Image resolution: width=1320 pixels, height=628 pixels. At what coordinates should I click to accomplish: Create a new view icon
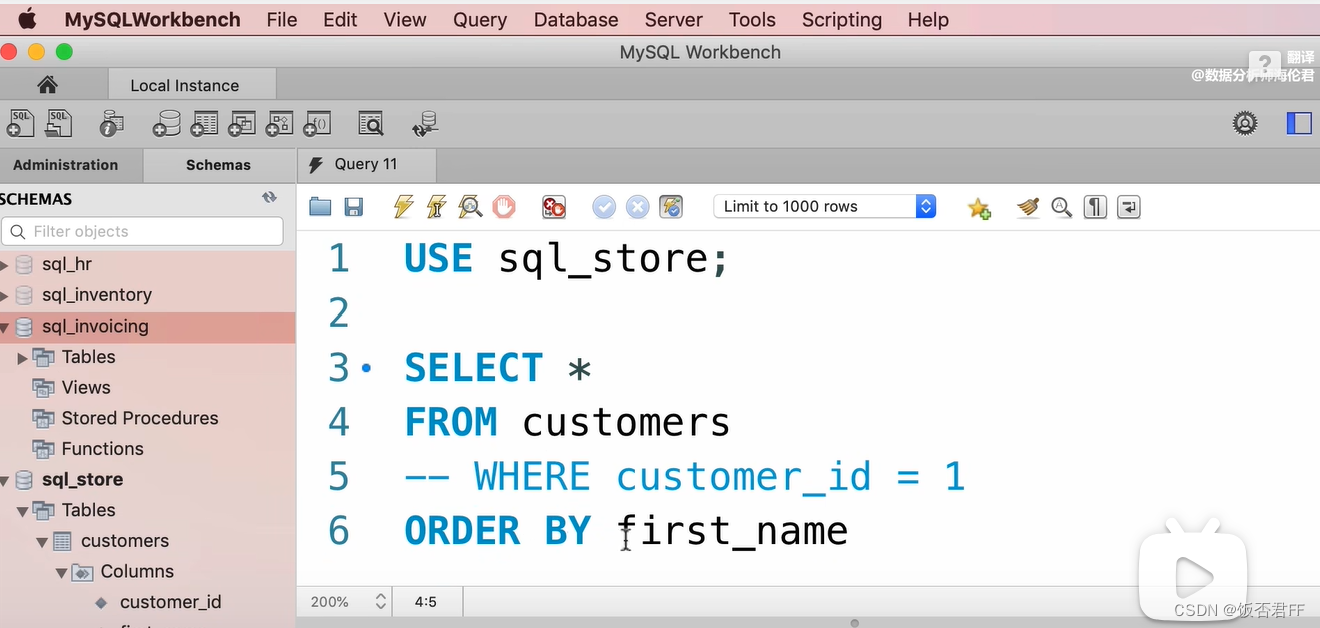pyautogui.click(x=241, y=123)
